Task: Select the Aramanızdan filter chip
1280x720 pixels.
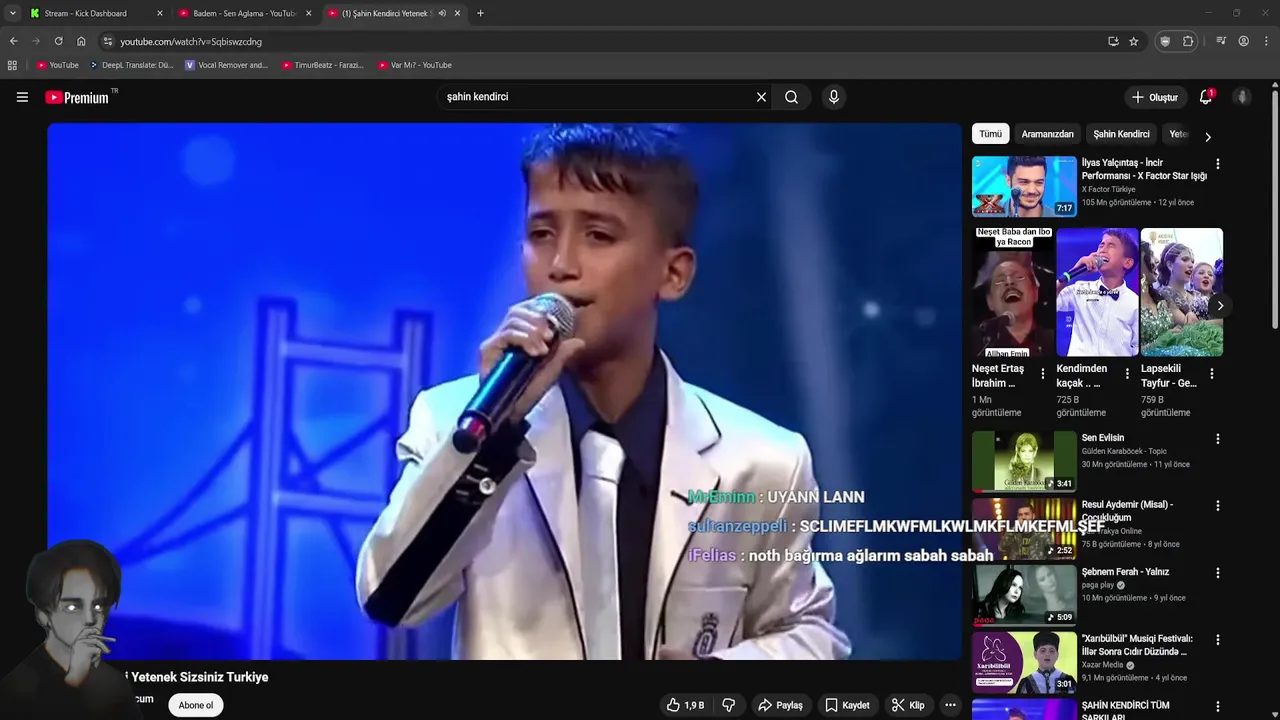Action: (x=1047, y=134)
